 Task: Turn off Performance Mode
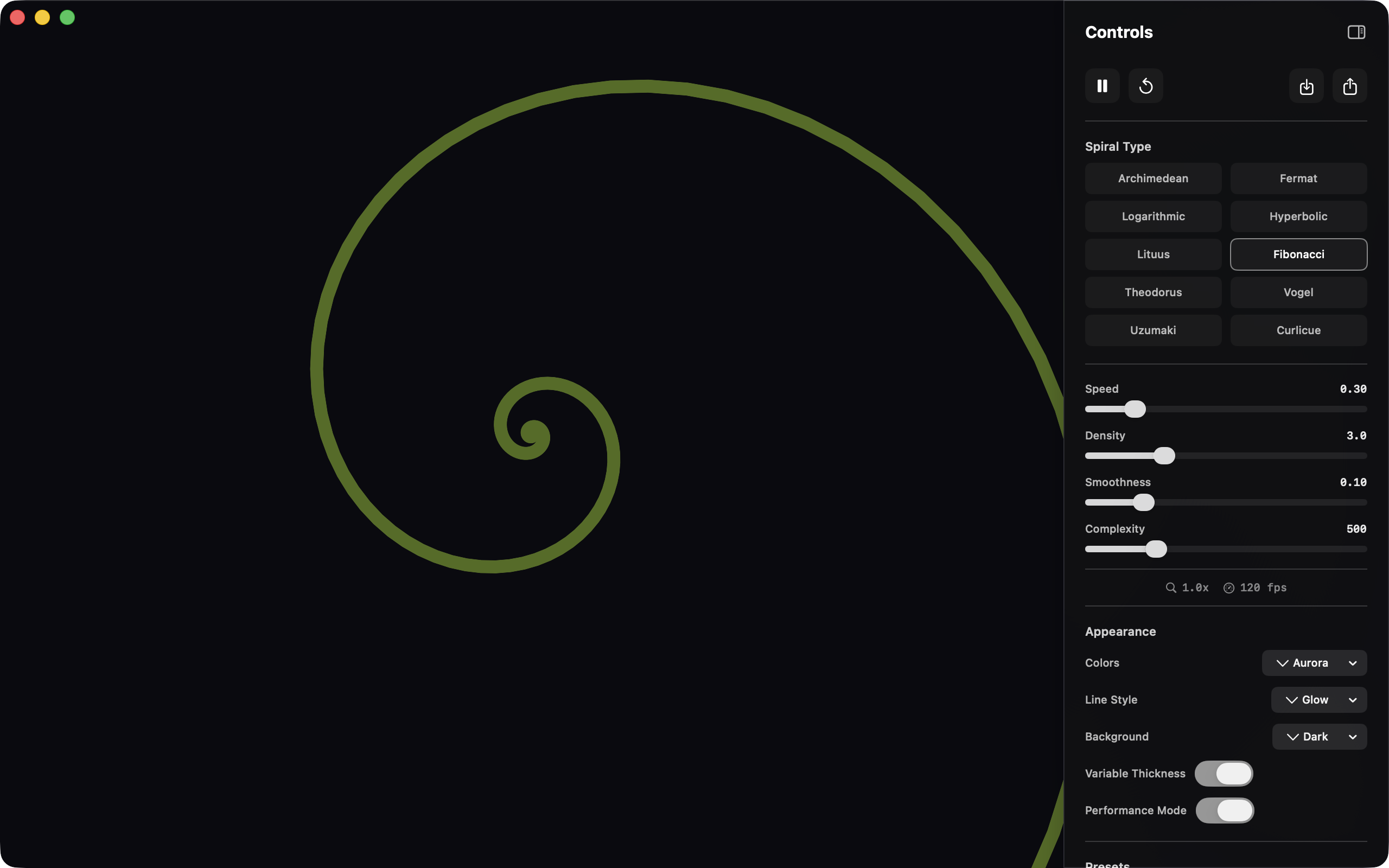1225,810
